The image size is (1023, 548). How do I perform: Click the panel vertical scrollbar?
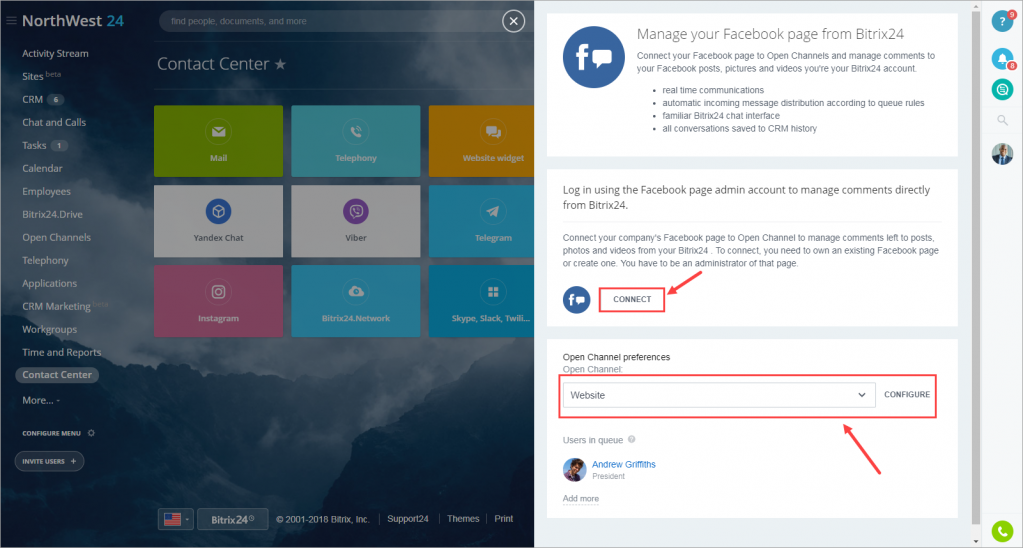point(976,267)
